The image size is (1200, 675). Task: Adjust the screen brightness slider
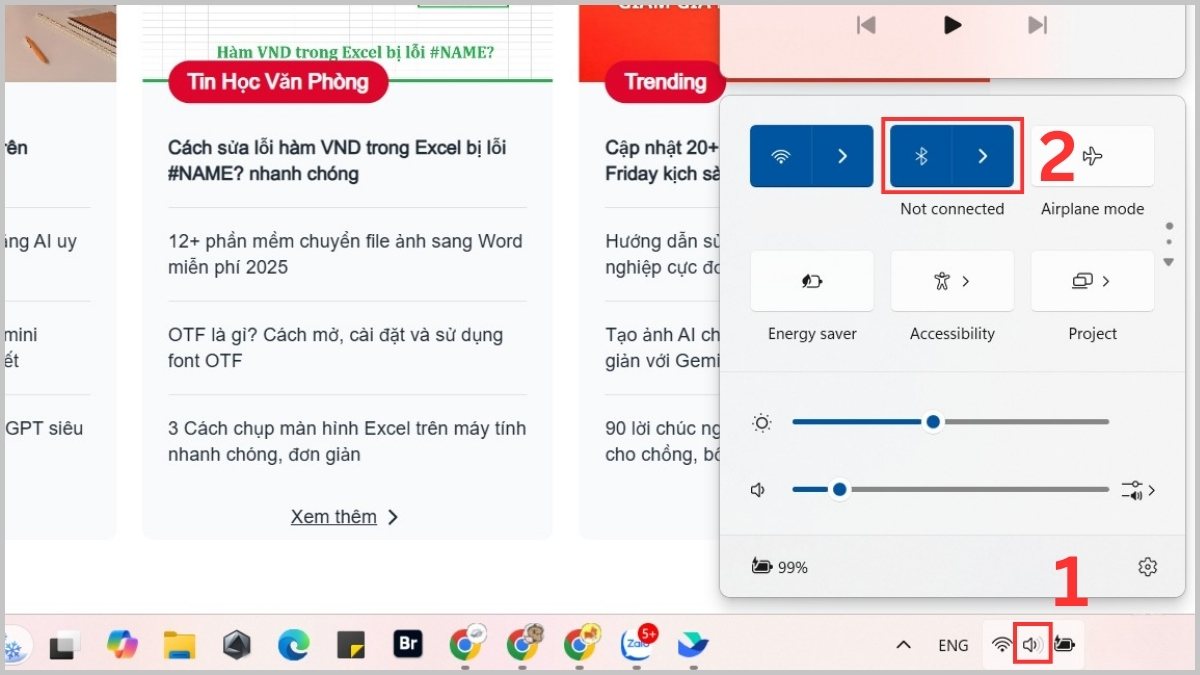[932, 422]
